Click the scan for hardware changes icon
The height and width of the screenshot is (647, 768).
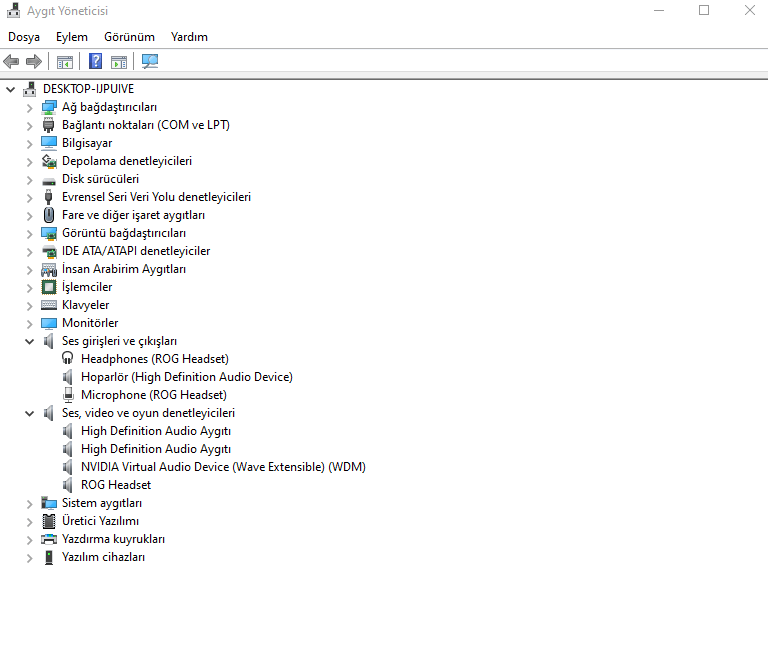pos(150,61)
